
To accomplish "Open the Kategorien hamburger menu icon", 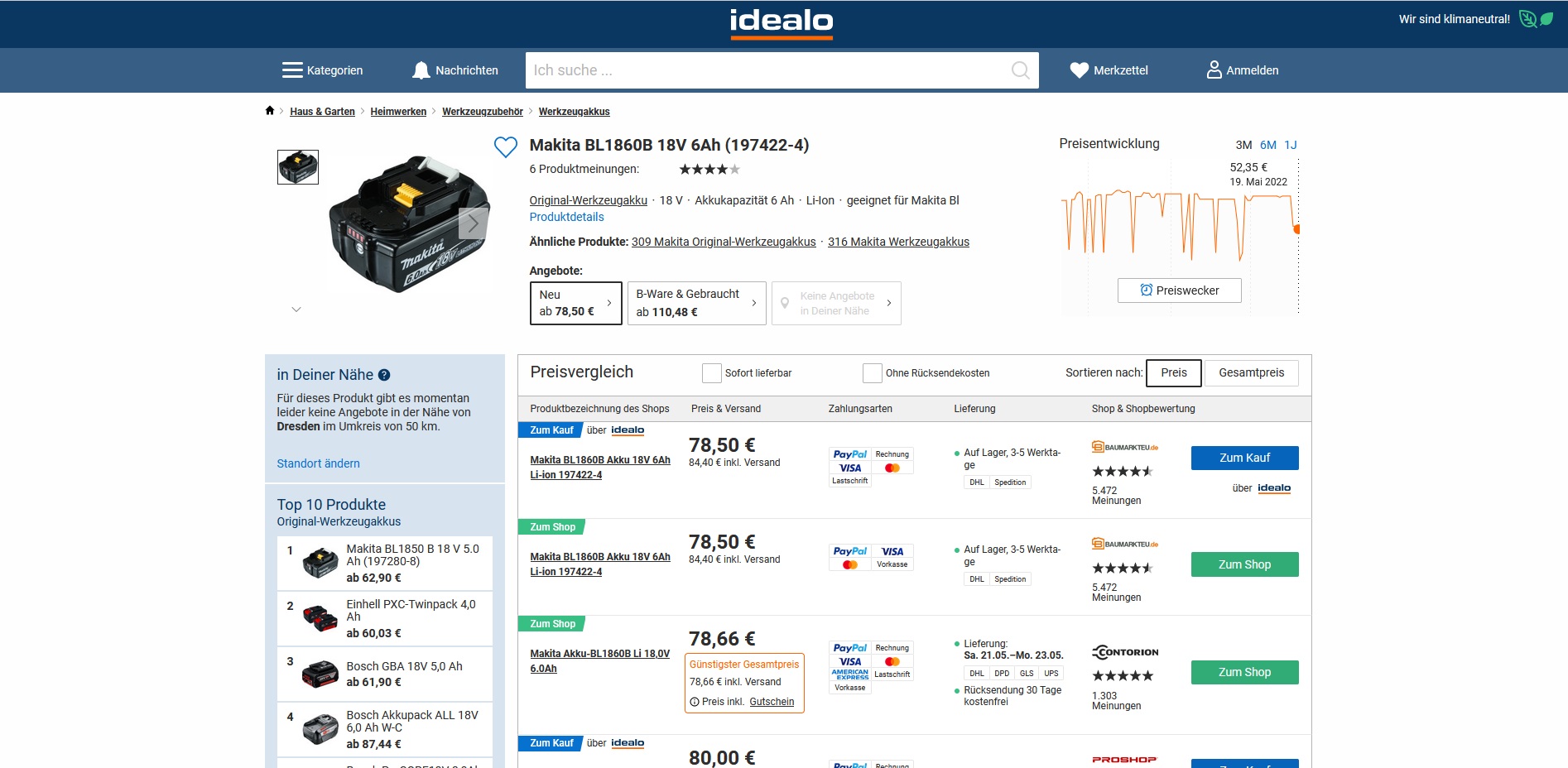I will 291,70.
